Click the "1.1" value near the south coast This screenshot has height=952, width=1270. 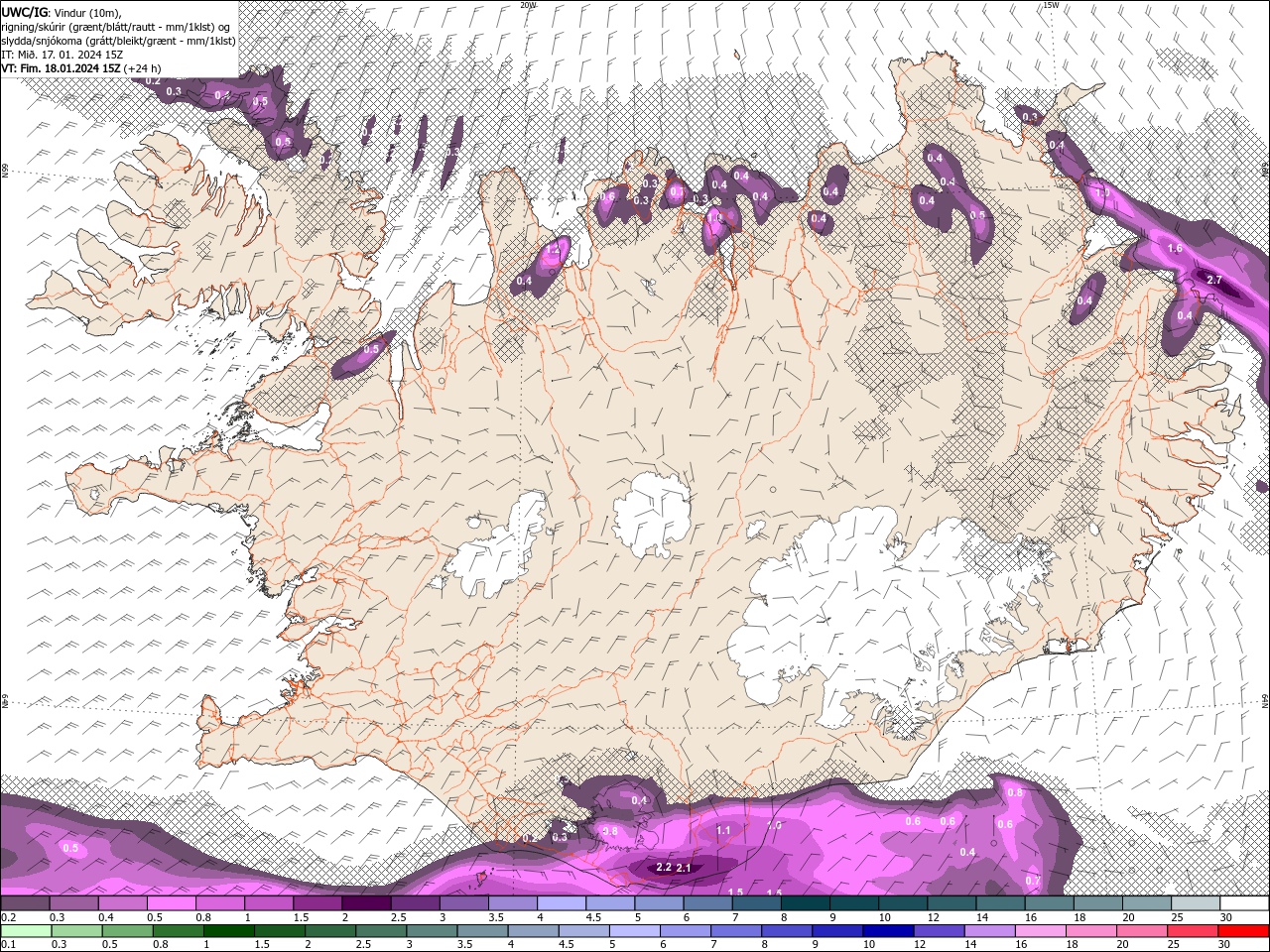point(723,830)
